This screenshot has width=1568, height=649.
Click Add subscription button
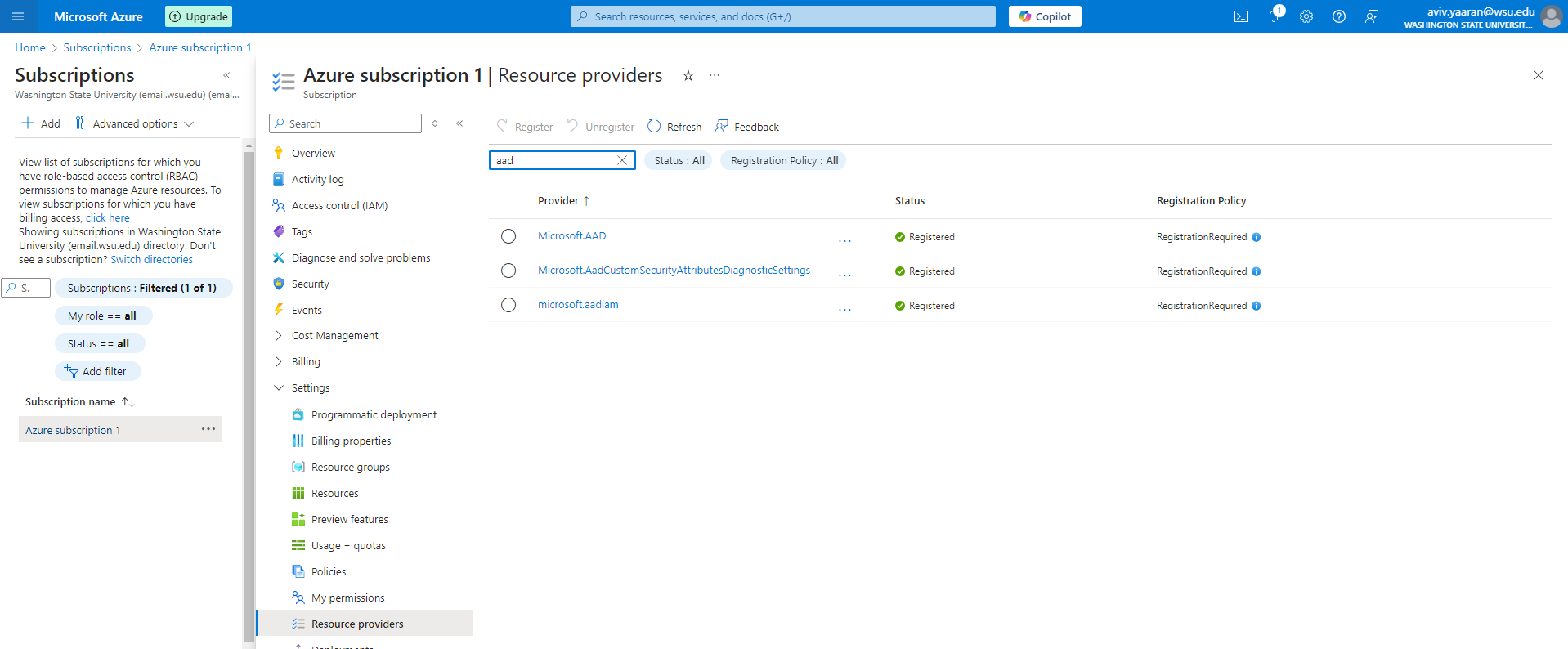[41, 123]
